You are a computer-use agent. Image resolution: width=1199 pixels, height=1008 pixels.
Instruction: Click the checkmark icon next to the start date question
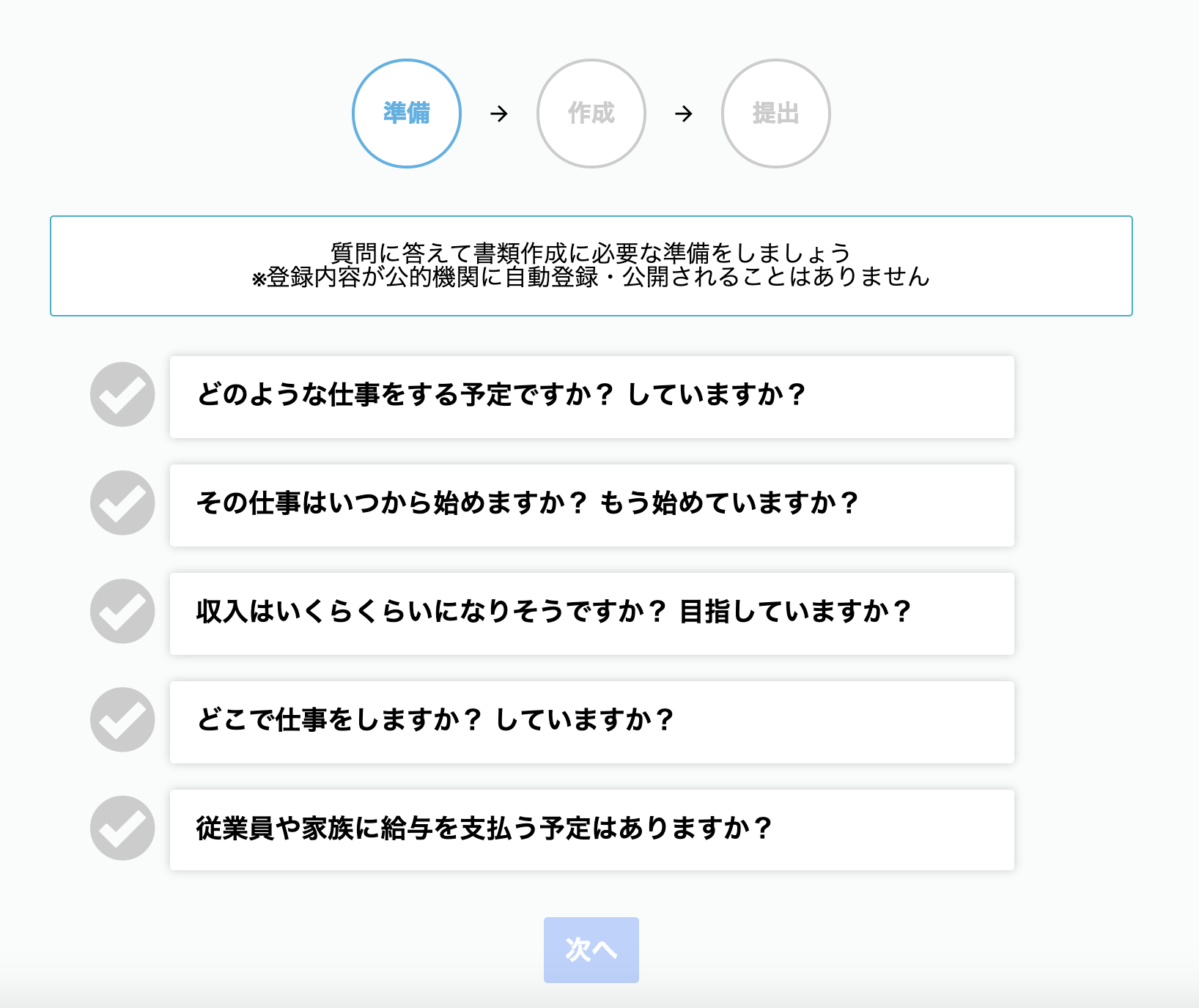122,504
